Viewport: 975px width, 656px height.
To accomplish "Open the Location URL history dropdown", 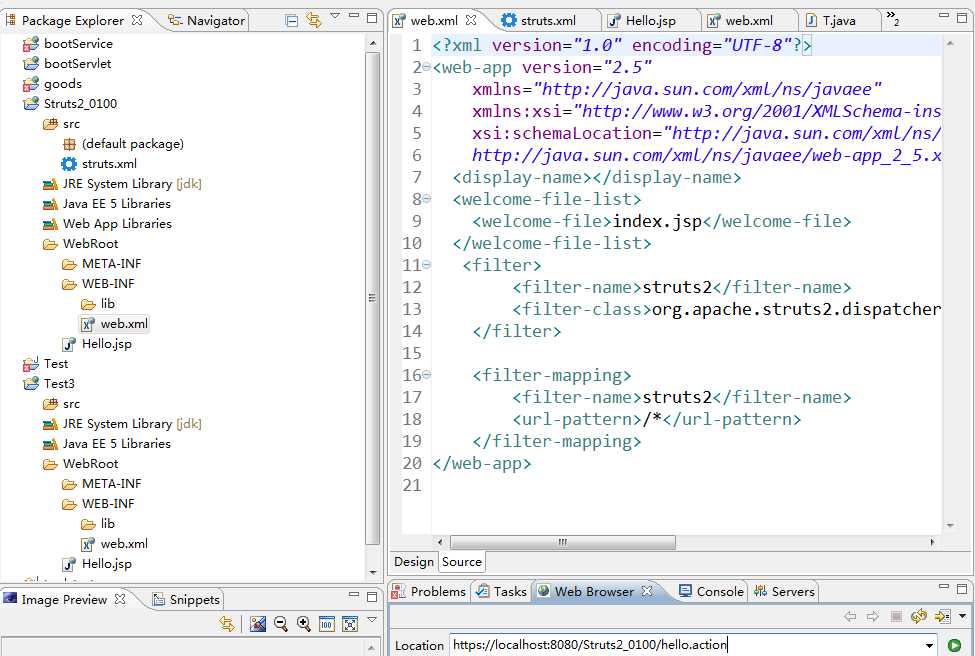I will click(929, 645).
